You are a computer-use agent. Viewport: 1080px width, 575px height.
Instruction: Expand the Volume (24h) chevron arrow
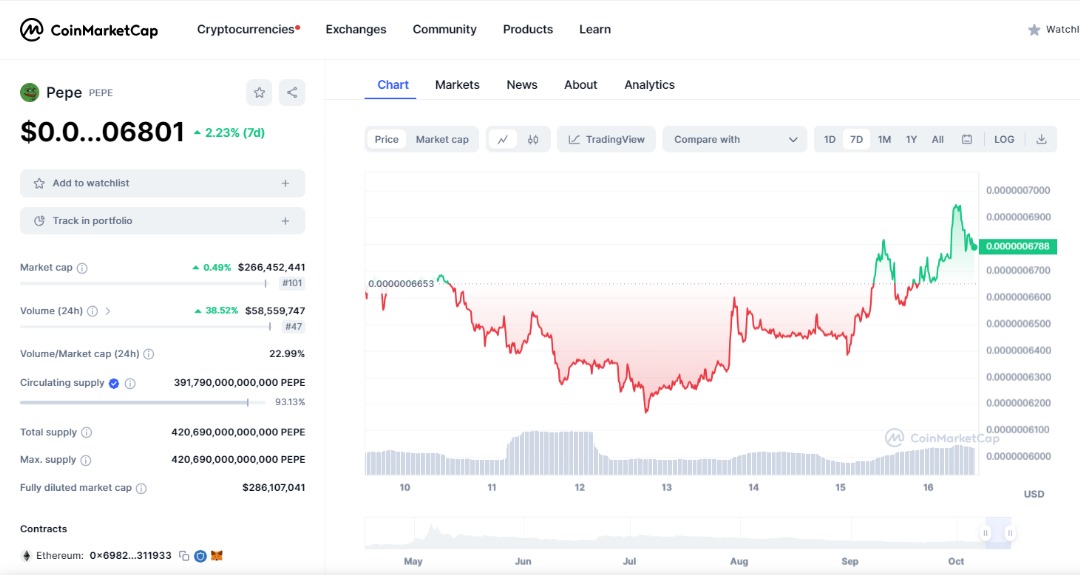click(107, 311)
